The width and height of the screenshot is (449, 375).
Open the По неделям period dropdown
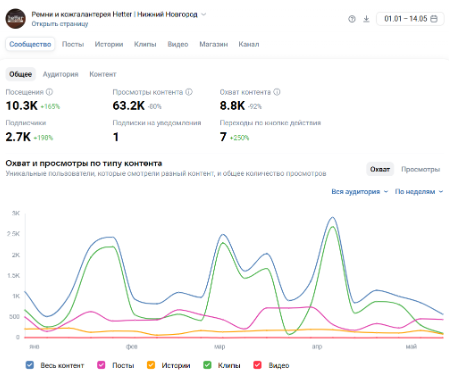tap(419, 191)
